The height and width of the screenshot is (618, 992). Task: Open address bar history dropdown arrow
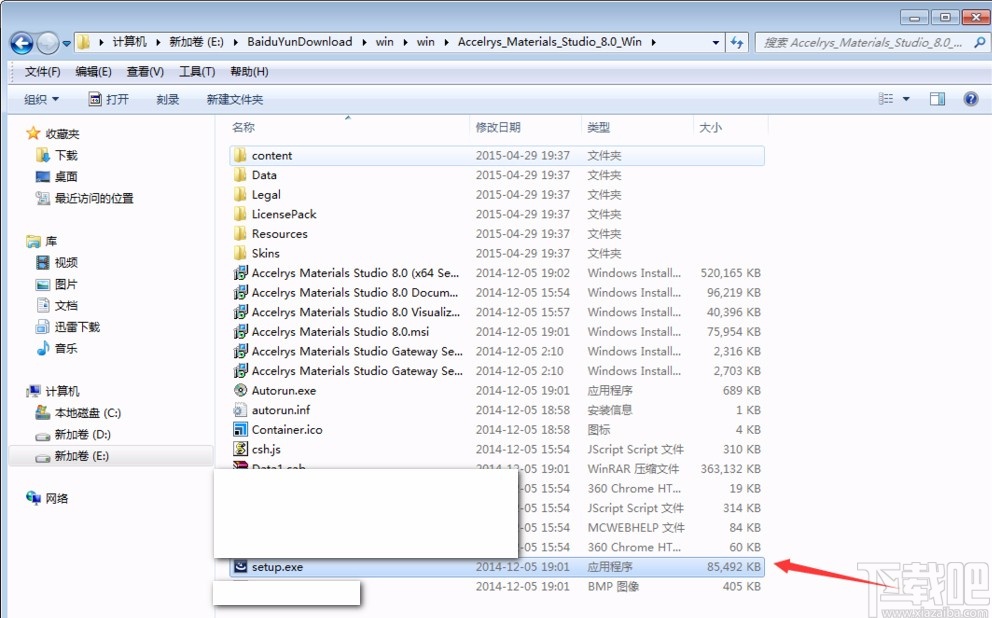click(716, 42)
